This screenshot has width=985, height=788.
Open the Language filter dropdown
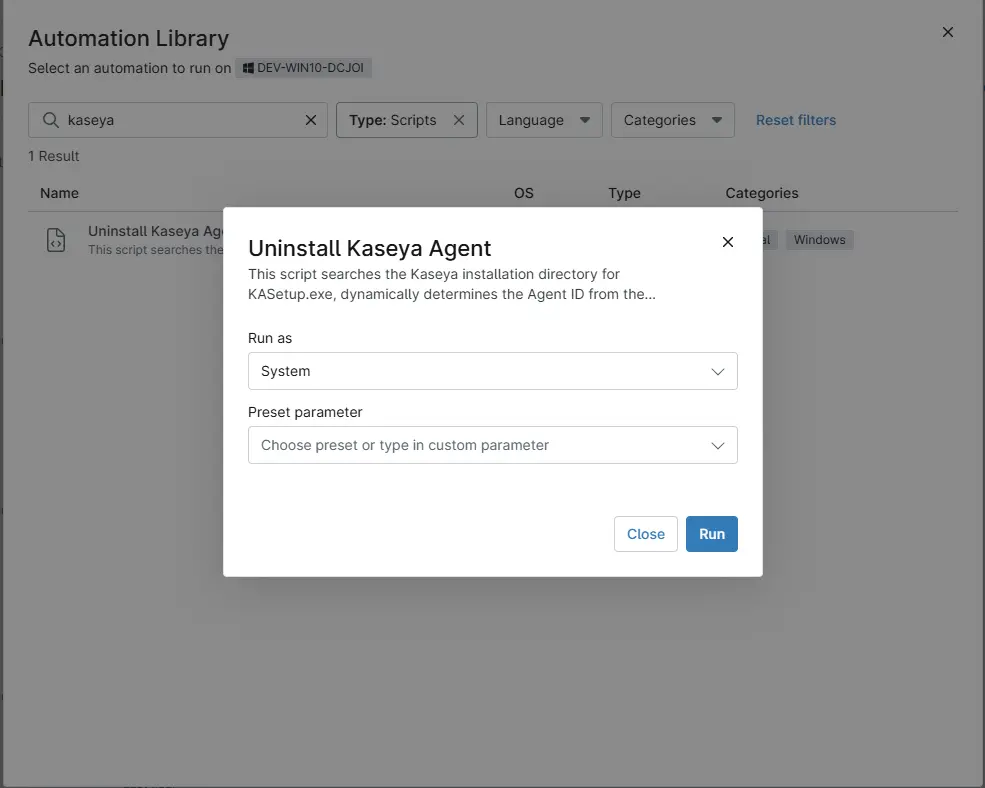click(x=543, y=120)
